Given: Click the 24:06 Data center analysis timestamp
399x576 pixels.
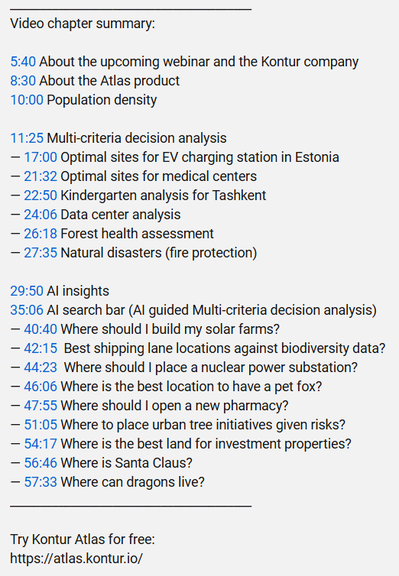Looking at the screenshot, I should 40,215.
